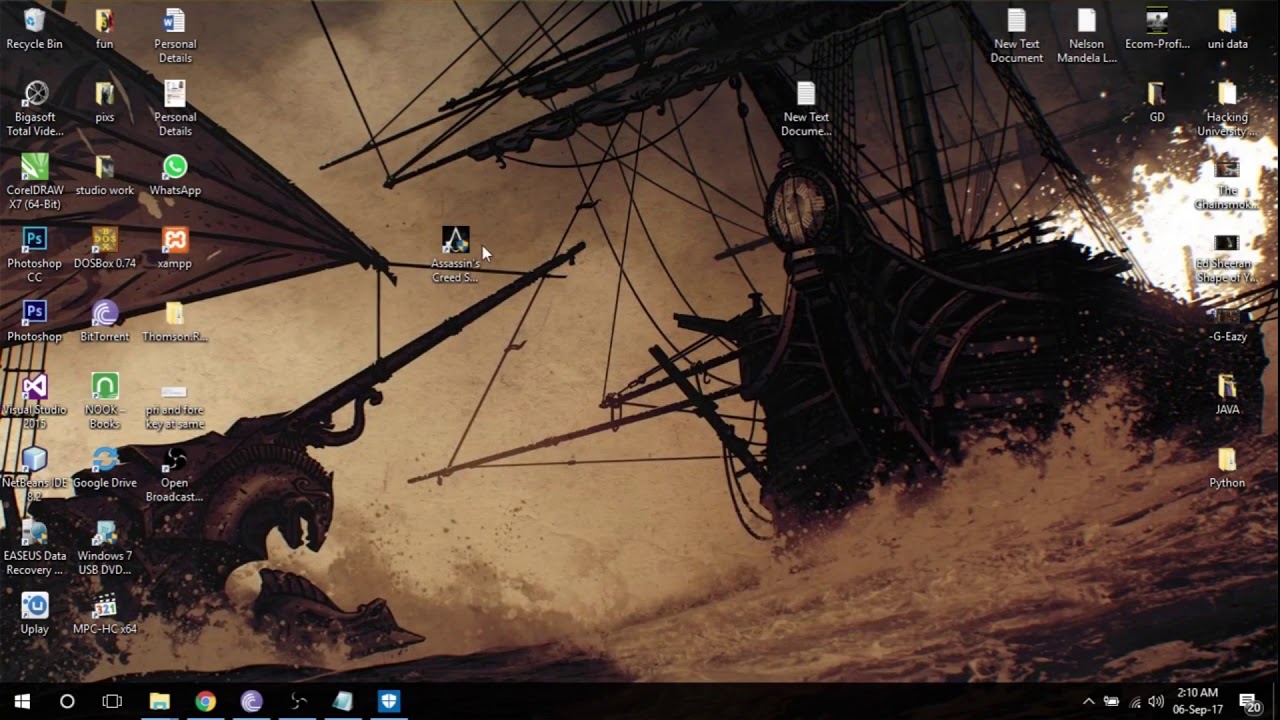The image size is (1280, 720).
Task: Select the WhatsApp desktop shortcut
Action: [175, 175]
